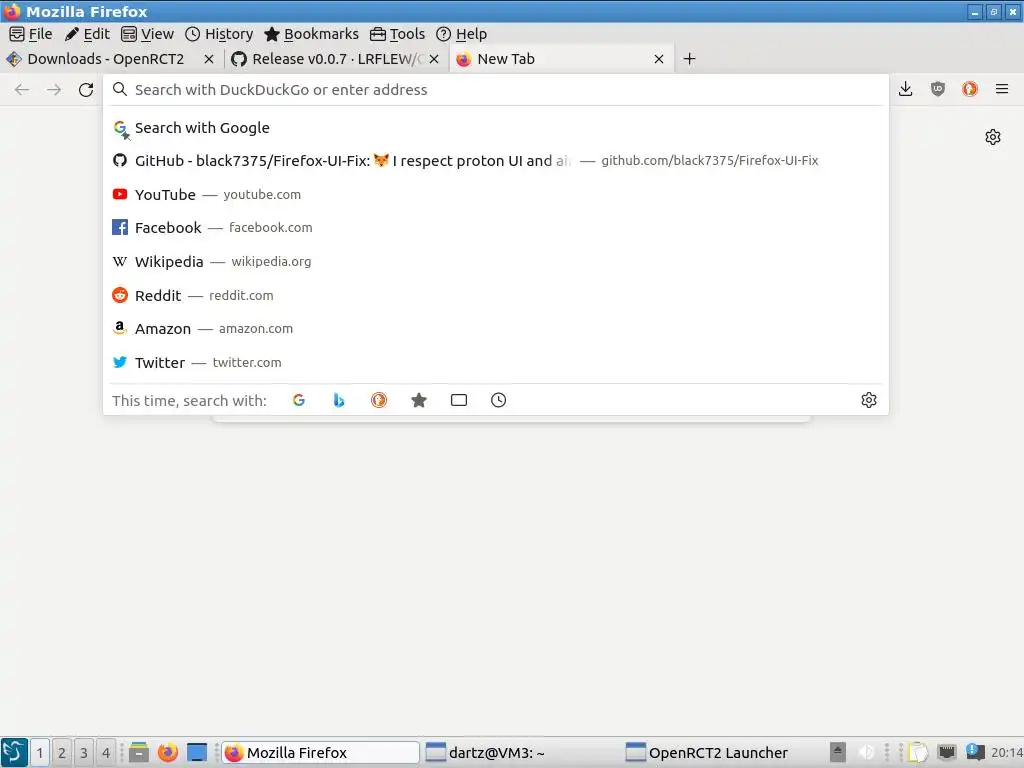This screenshot has height=768, width=1024.
Task: Open the Wikipedia suggestion
Action: coord(496,262)
